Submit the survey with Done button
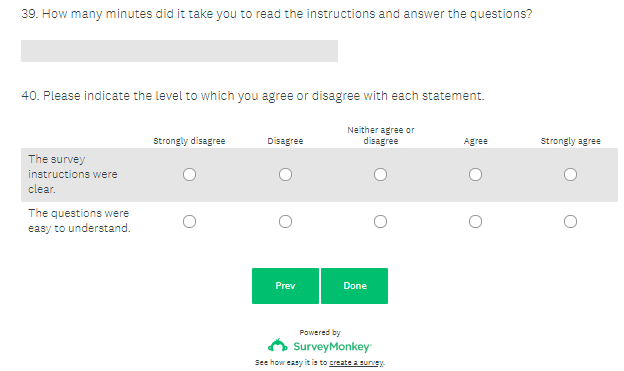 coord(355,286)
